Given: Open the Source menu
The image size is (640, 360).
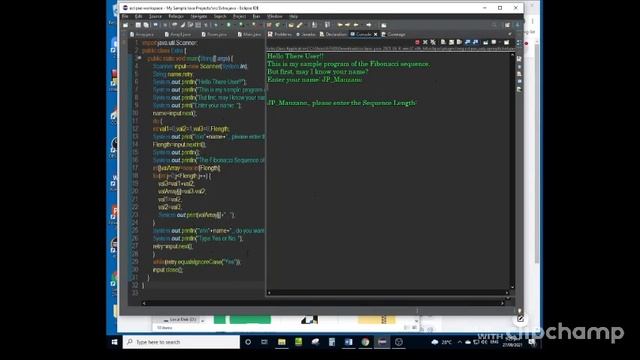Looking at the screenshot, I should coord(155,16).
